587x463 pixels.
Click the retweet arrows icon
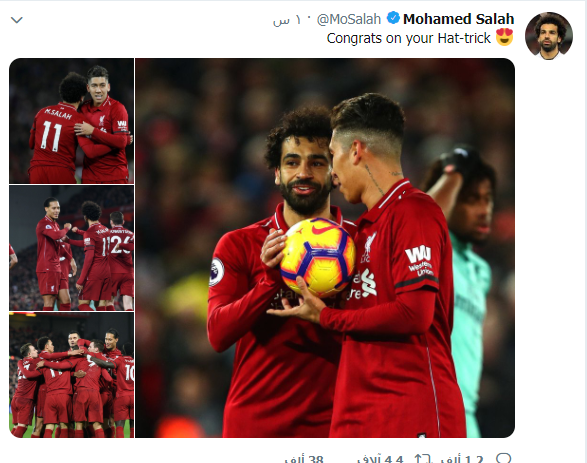423,459
